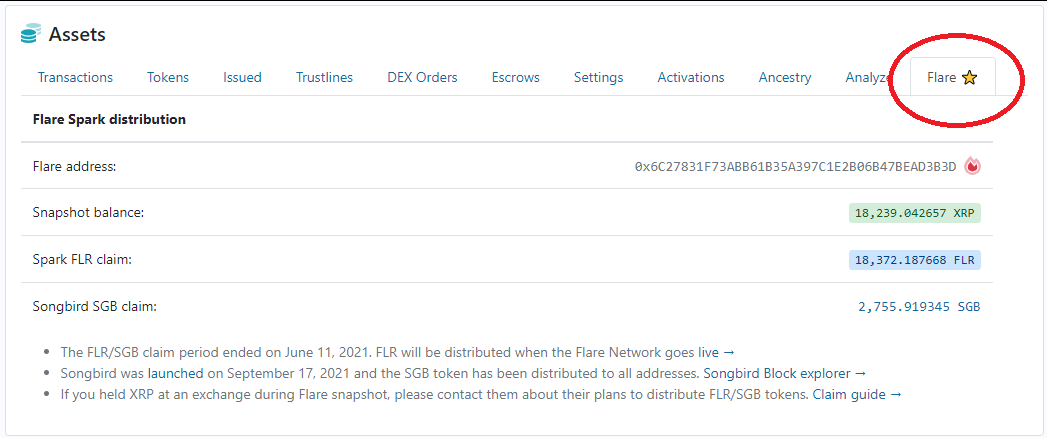Click the star icon on Flare tab
Viewport: 1047px width, 438px height.
[969, 78]
